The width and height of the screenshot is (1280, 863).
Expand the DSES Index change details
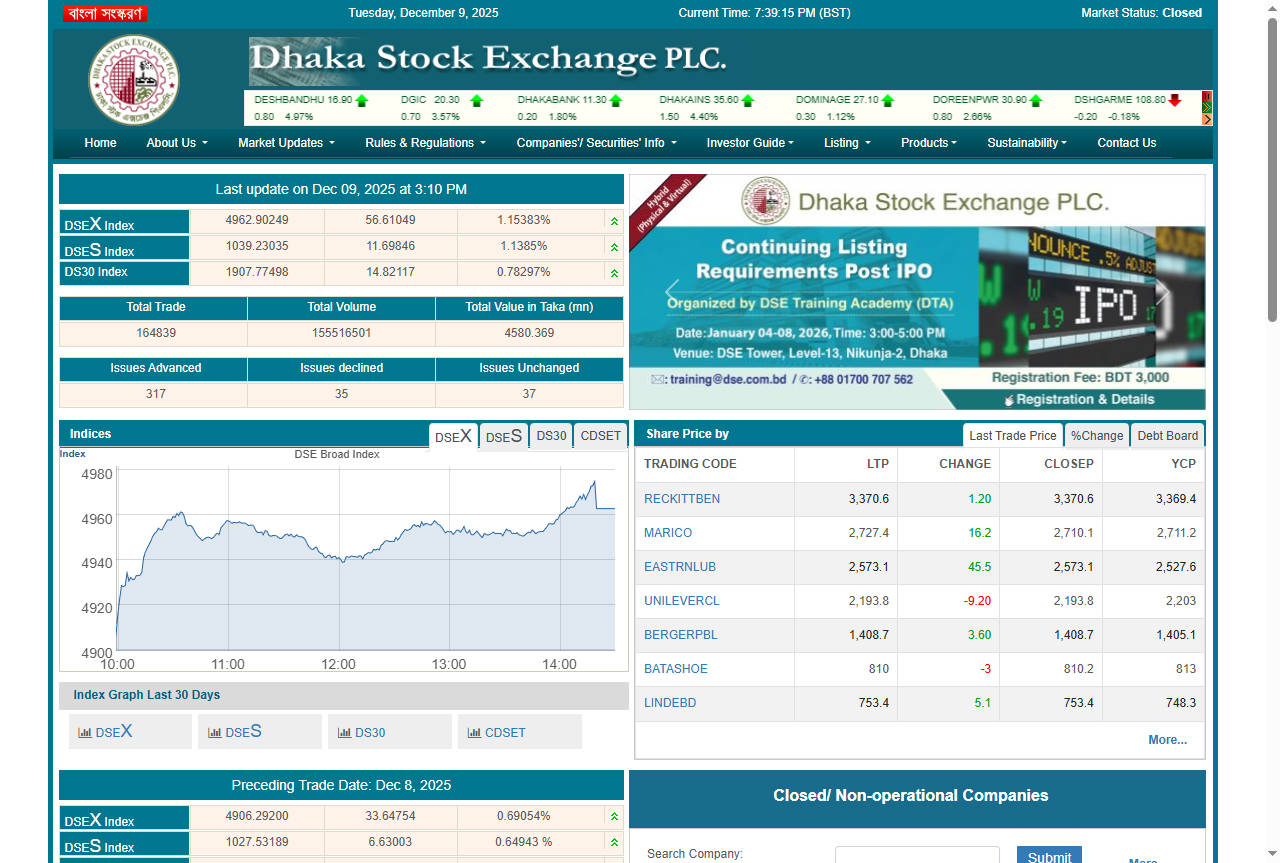613,246
